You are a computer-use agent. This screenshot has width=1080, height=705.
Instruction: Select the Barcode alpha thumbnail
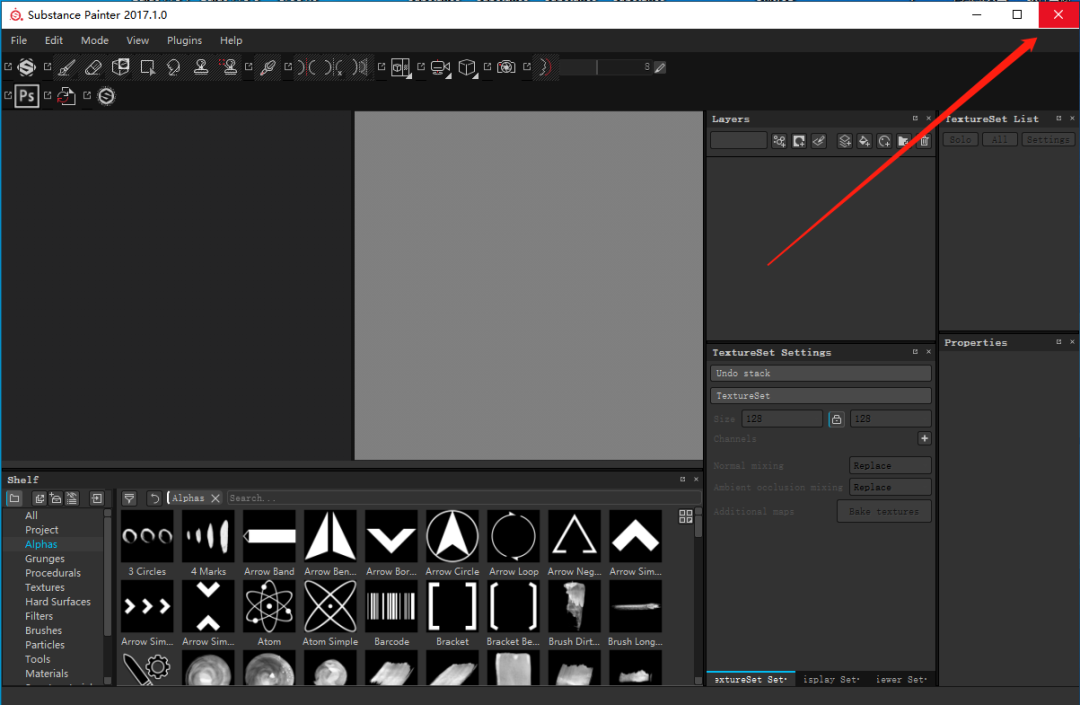pos(391,606)
